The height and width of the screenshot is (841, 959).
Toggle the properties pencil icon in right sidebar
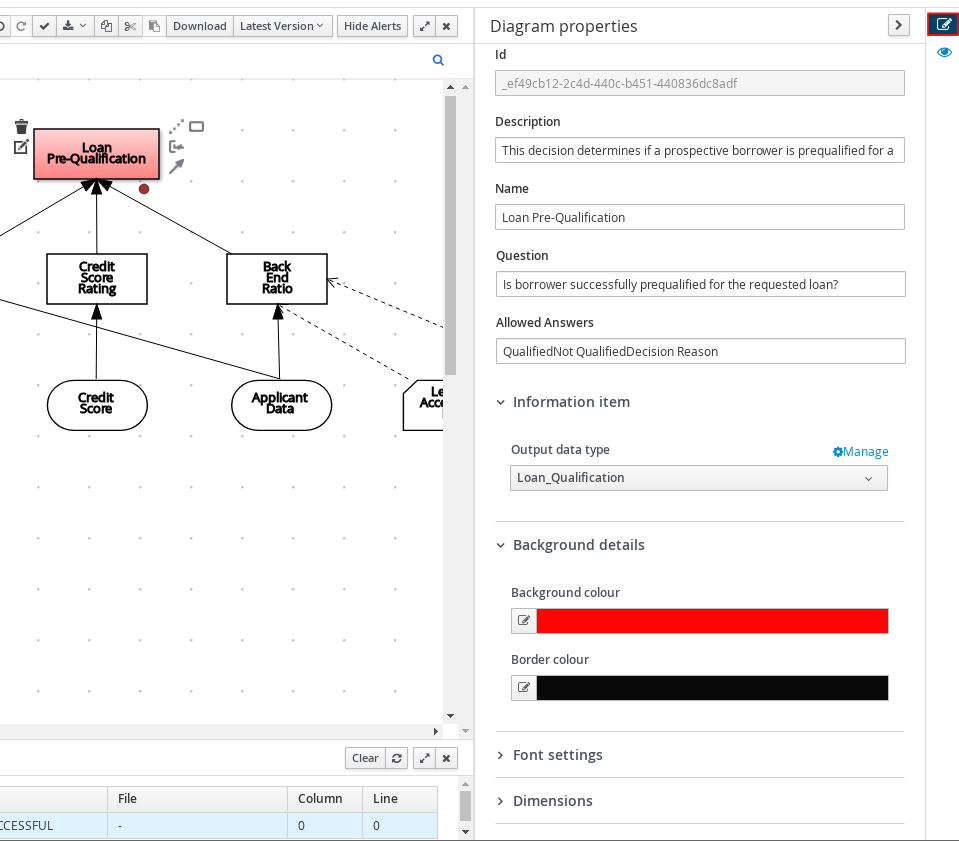coord(943,24)
